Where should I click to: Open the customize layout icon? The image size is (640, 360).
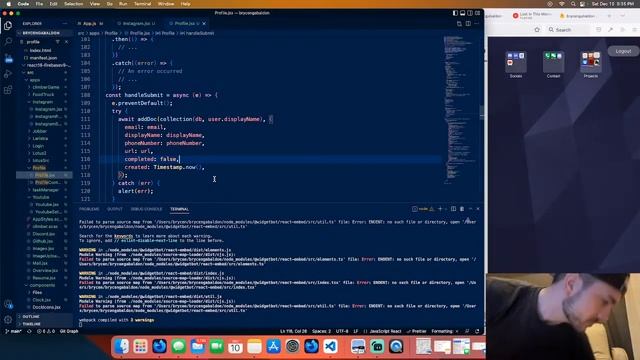[x=478, y=13]
